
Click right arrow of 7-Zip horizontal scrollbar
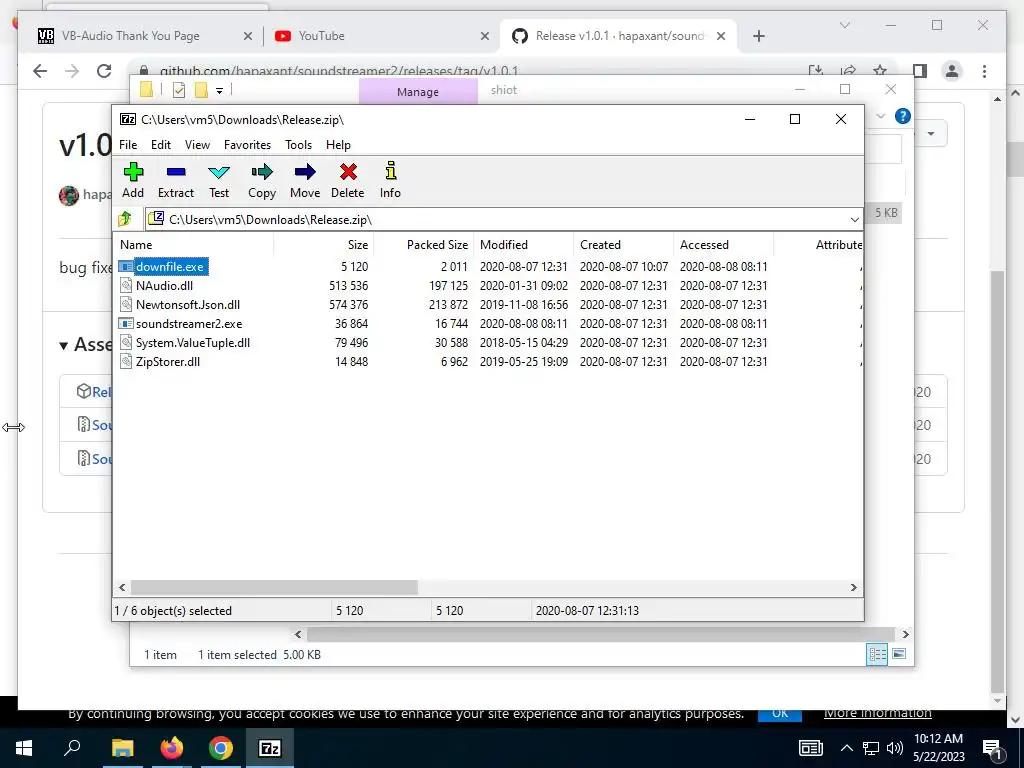(854, 587)
